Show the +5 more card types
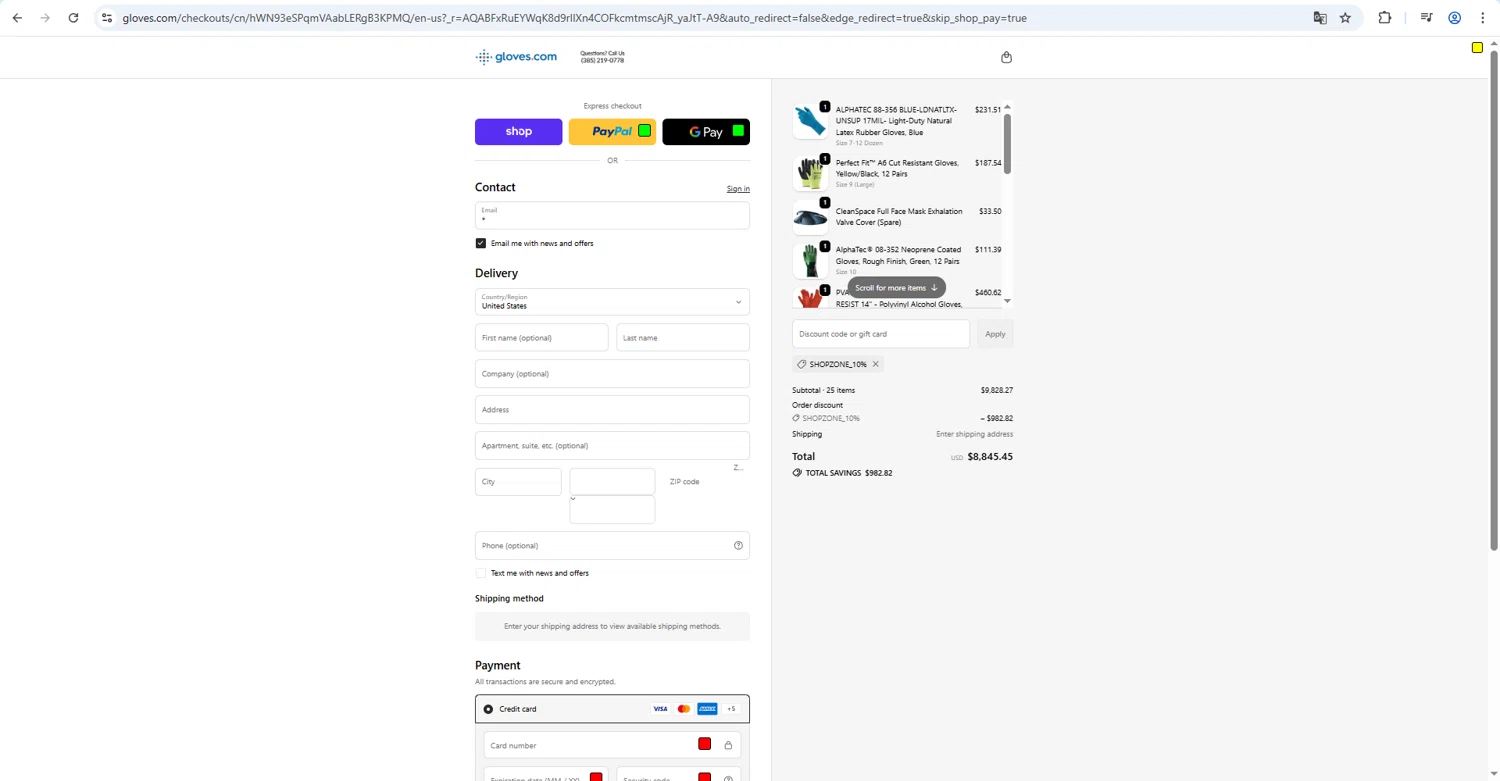 pyautogui.click(x=731, y=709)
